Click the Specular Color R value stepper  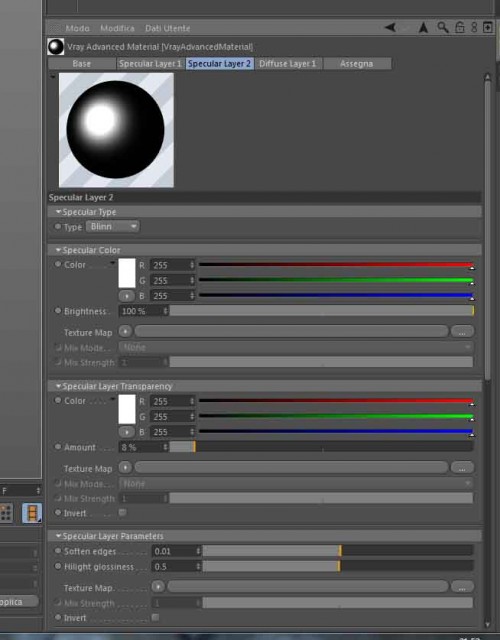coord(192,265)
